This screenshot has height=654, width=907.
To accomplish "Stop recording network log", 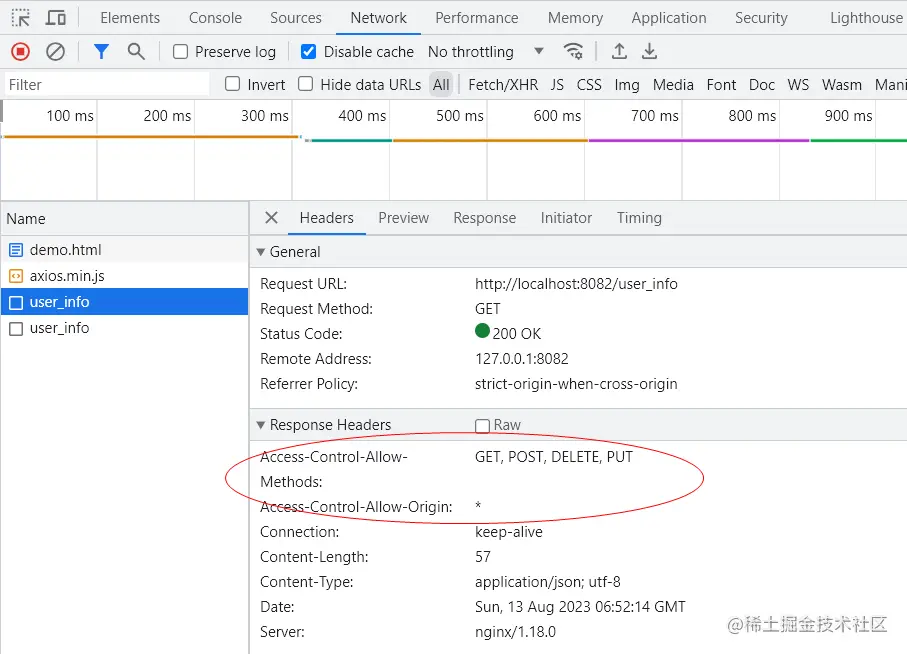I will 20,52.
